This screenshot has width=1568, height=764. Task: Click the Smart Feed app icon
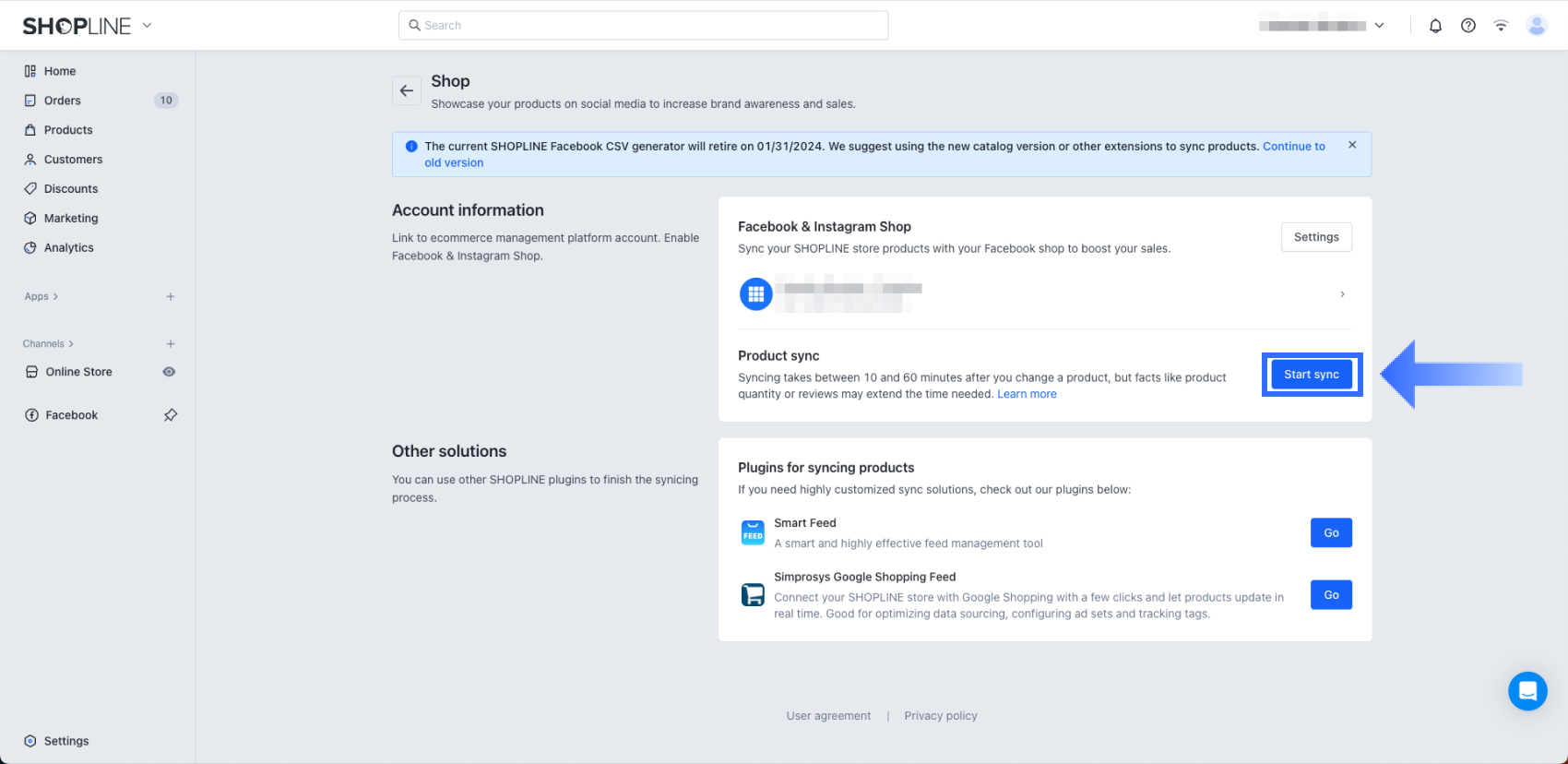[x=754, y=532]
